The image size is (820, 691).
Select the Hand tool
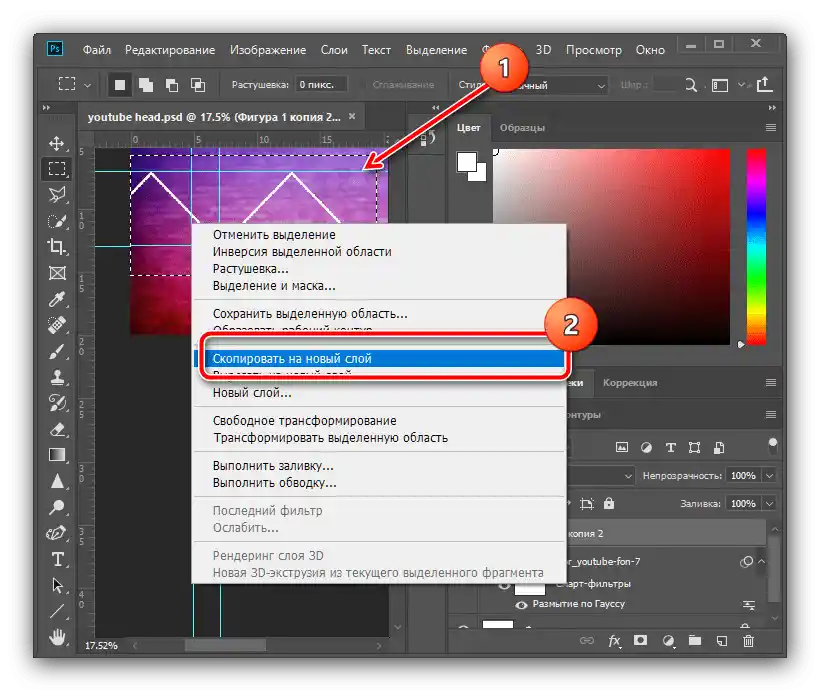click(x=57, y=637)
